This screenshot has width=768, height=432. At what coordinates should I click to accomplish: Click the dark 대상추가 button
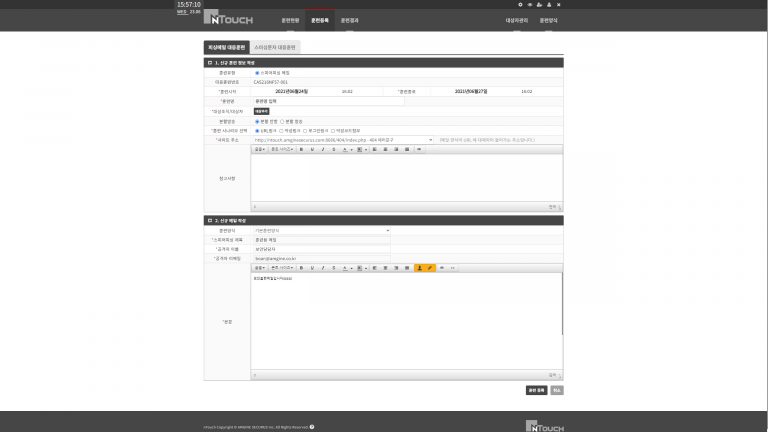click(262, 112)
